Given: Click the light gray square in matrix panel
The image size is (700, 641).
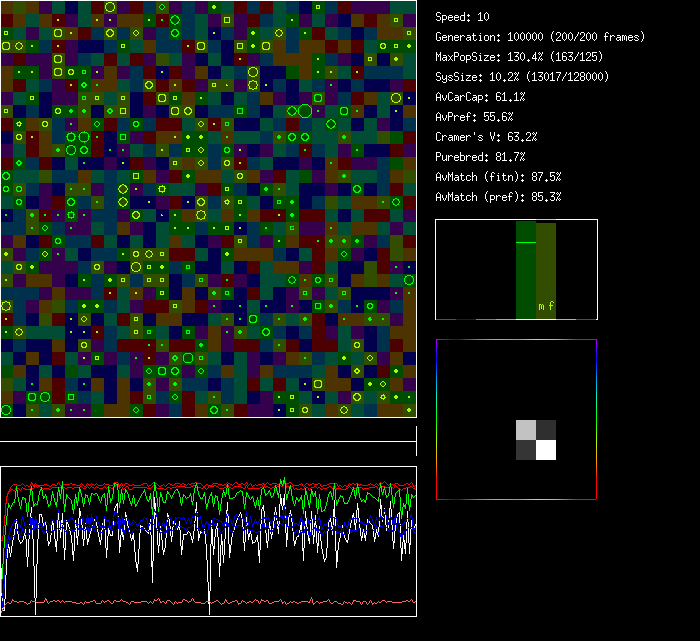Looking at the screenshot, I should (x=526, y=430).
